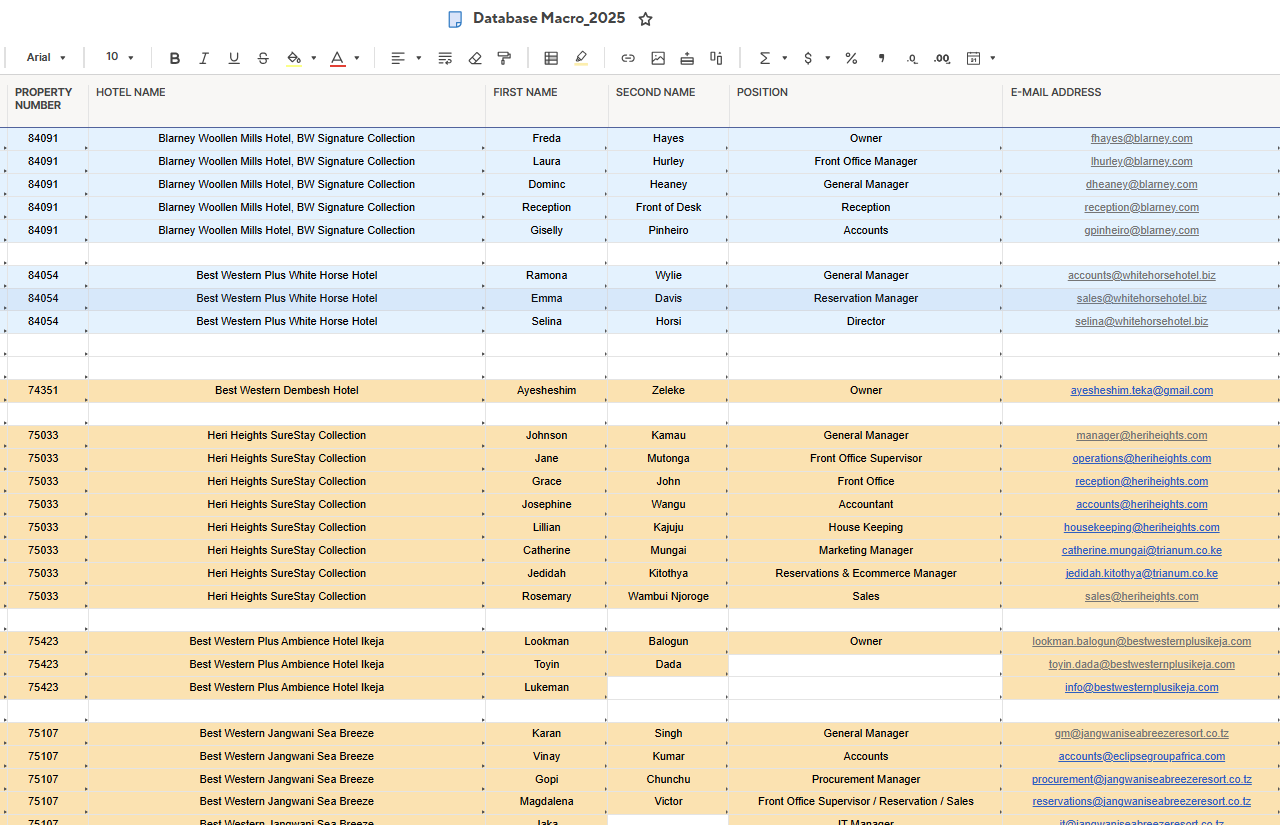The width and height of the screenshot is (1280, 825).
Task: Click the insert link icon
Action: [x=628, y=58]
